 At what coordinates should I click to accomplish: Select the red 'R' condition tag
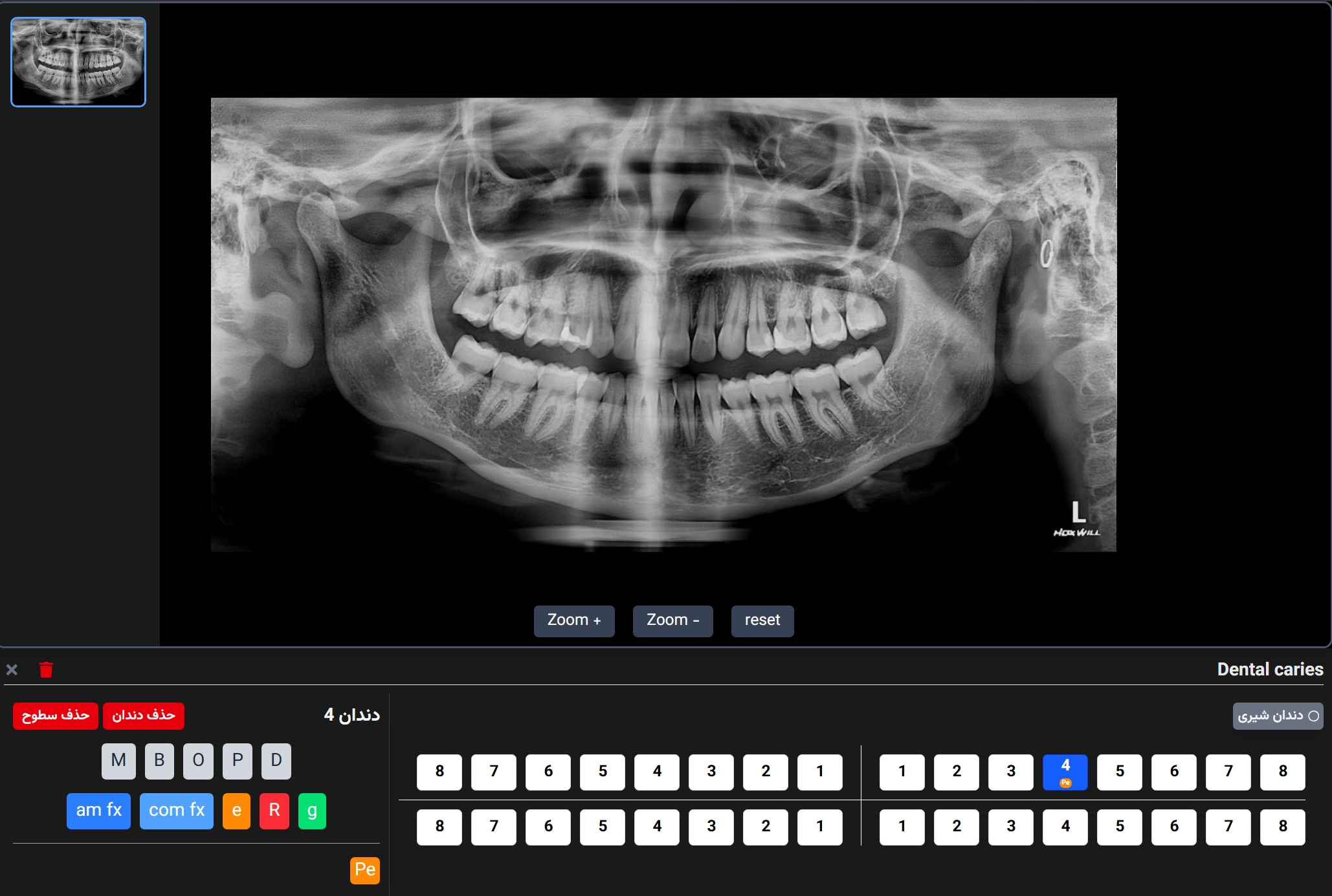click(x=274, y=811)
